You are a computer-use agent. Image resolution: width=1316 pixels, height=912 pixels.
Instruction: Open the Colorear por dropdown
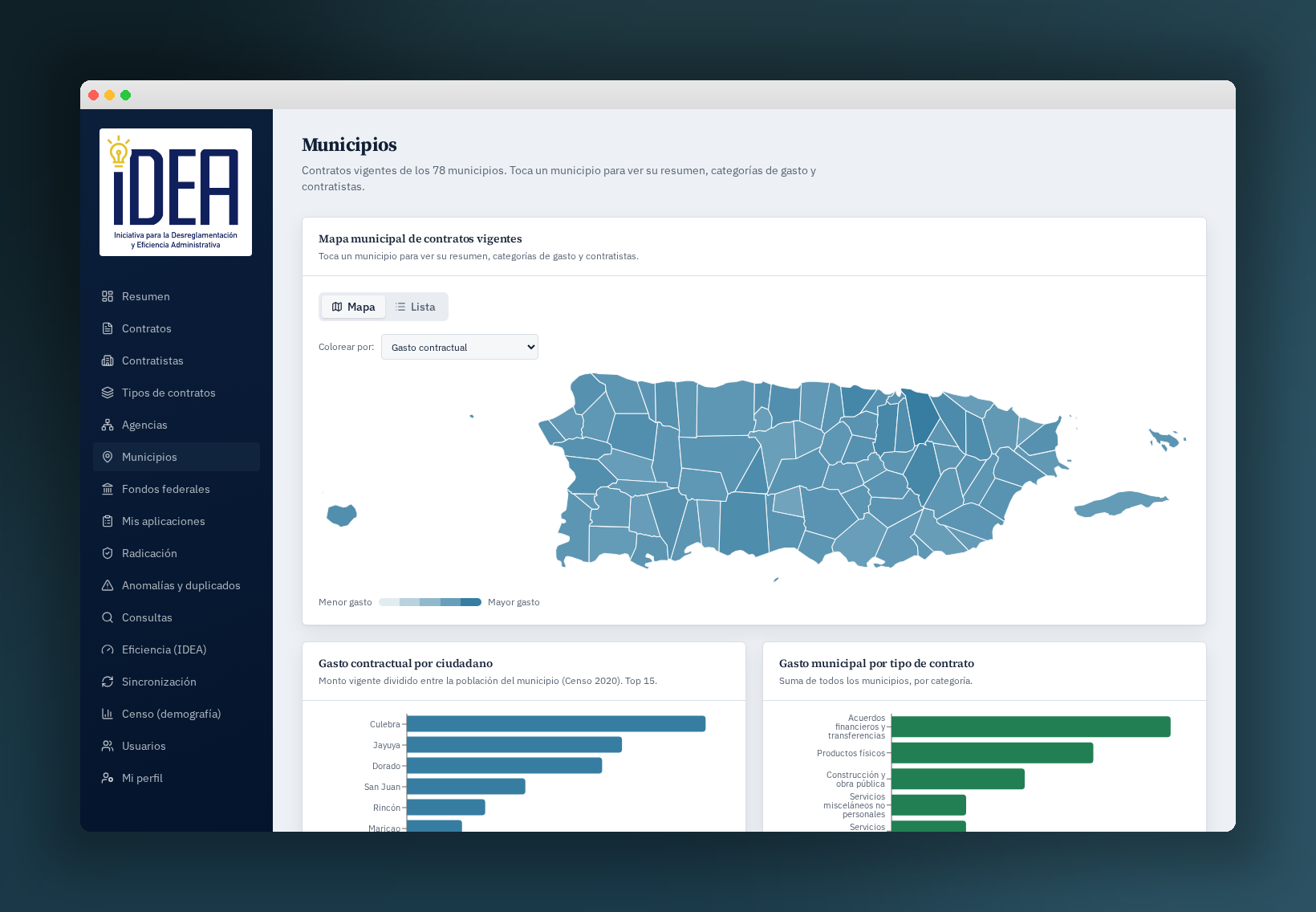460,347
